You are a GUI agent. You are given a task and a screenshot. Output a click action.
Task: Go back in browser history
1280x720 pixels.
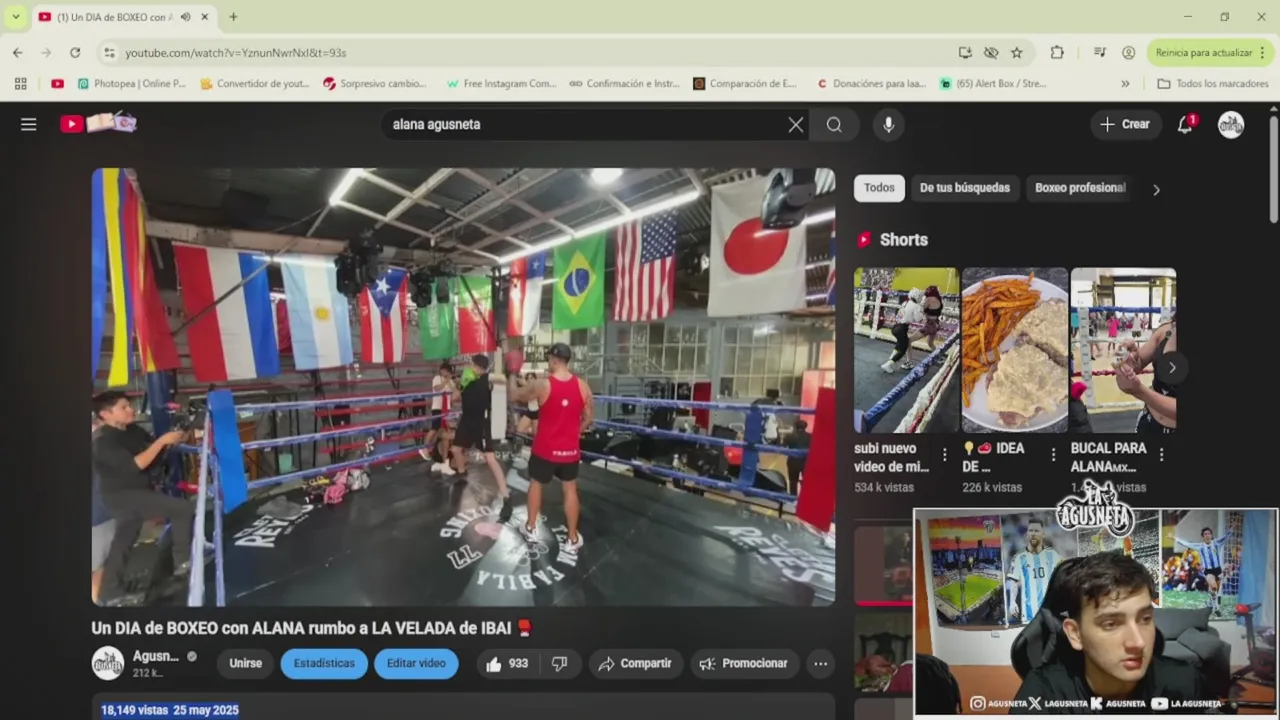pos(18,52)
